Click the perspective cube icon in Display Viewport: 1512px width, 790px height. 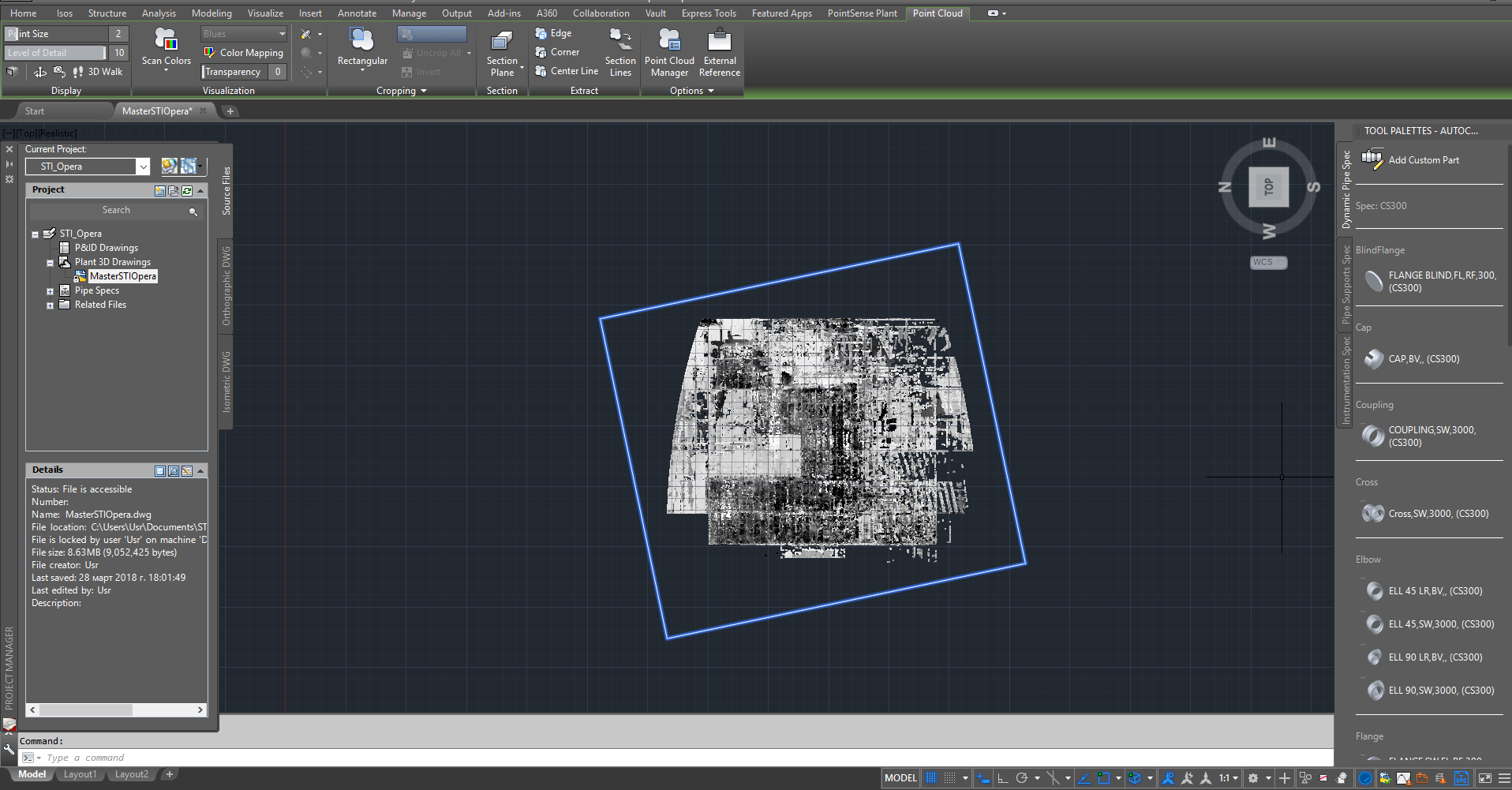[12, 72]
